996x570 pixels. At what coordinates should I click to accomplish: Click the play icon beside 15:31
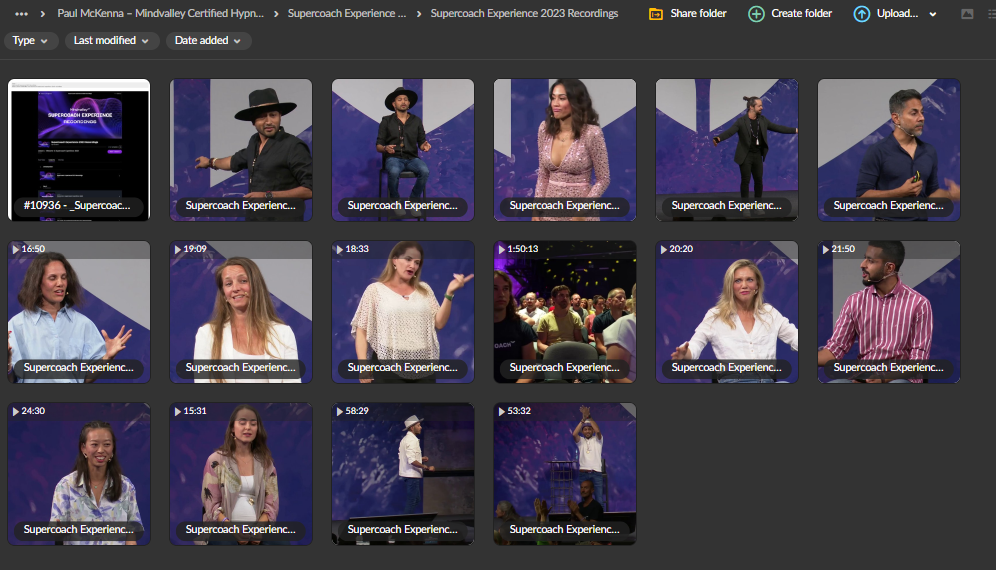coord(178,411)
